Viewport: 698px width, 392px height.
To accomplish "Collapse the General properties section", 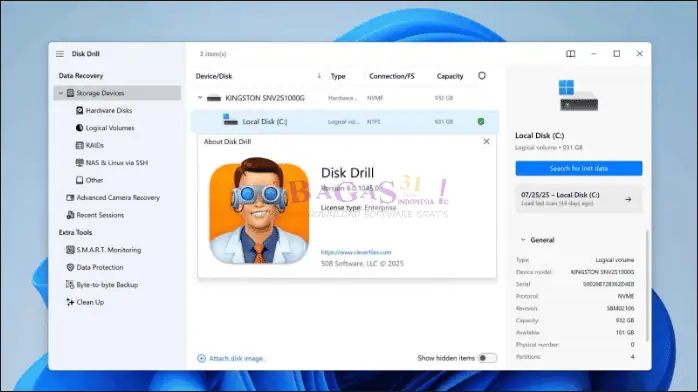I will pos(523,240).
